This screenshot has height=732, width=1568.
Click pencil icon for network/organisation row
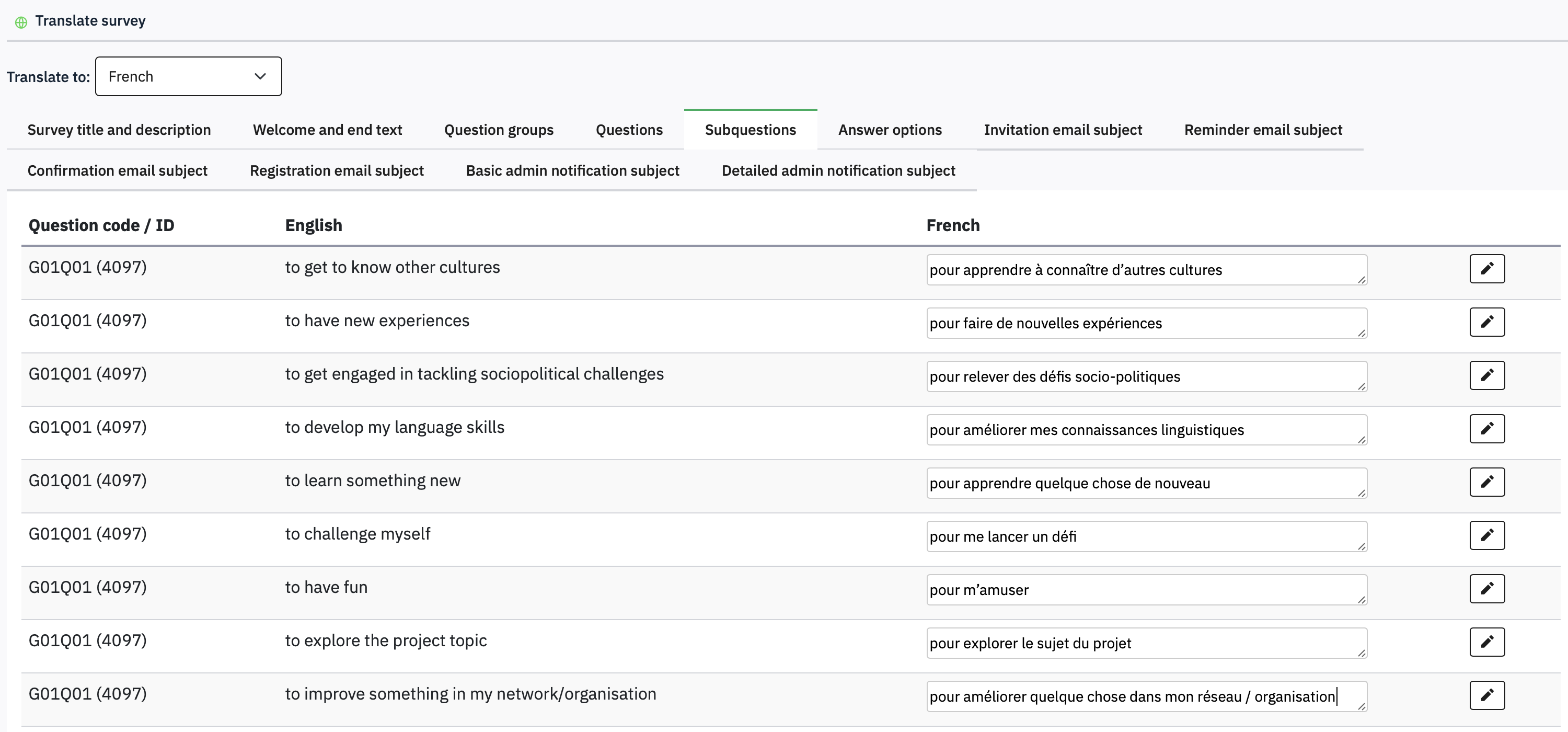[x=1486, y=695]
